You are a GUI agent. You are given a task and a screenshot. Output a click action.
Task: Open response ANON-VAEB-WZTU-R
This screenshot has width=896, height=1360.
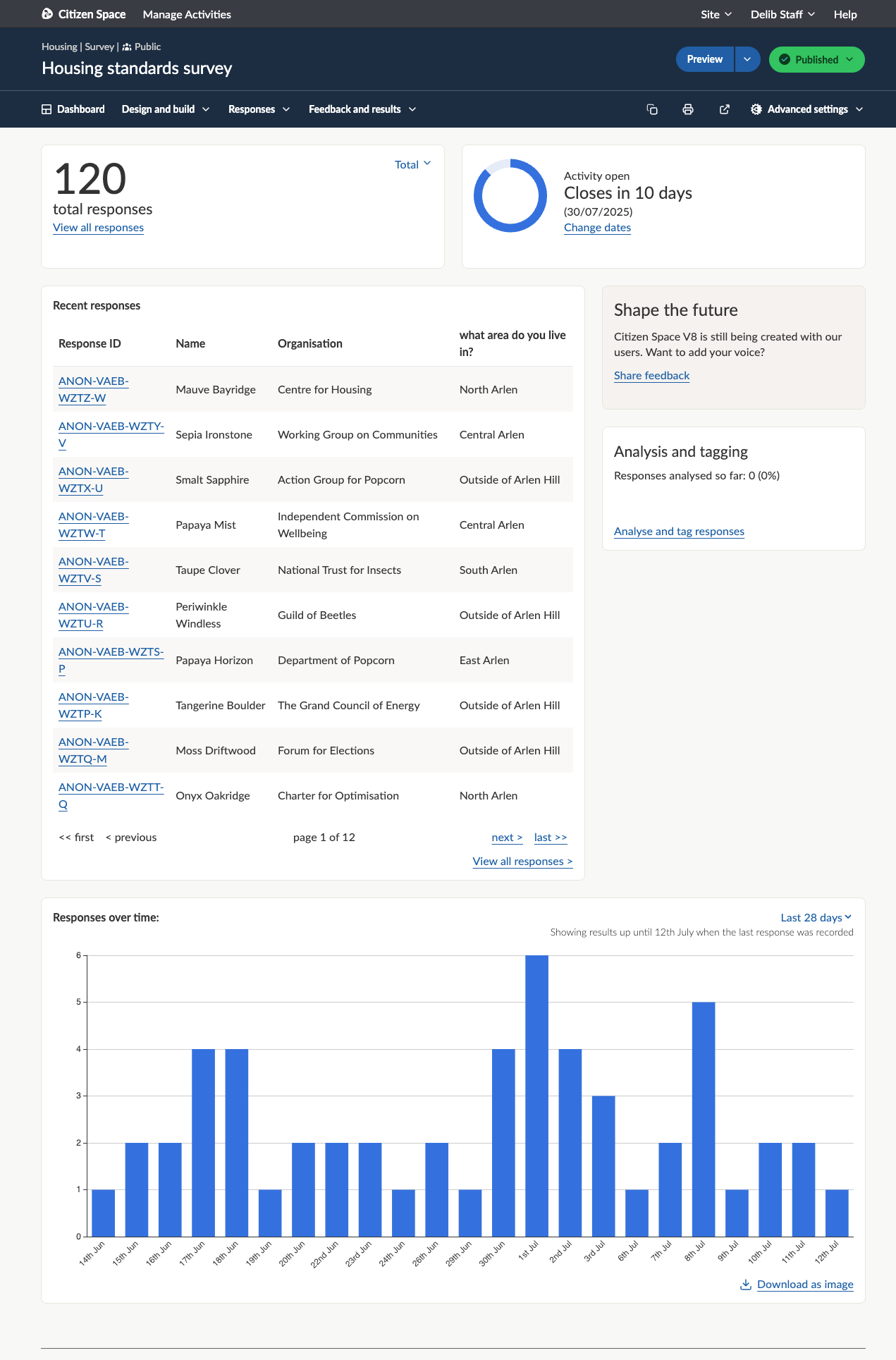[93, 615]
